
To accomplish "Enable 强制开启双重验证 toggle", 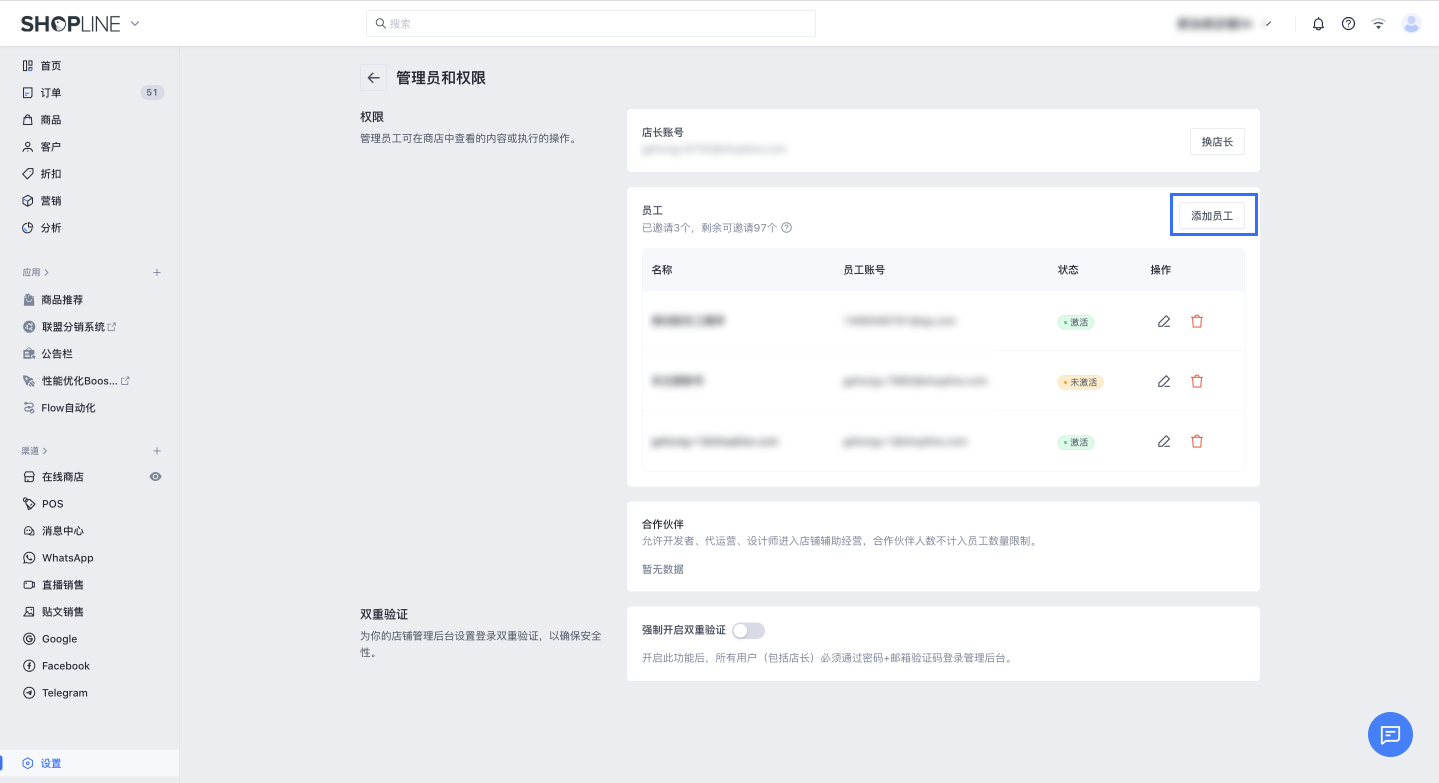I will click(748, 630).
